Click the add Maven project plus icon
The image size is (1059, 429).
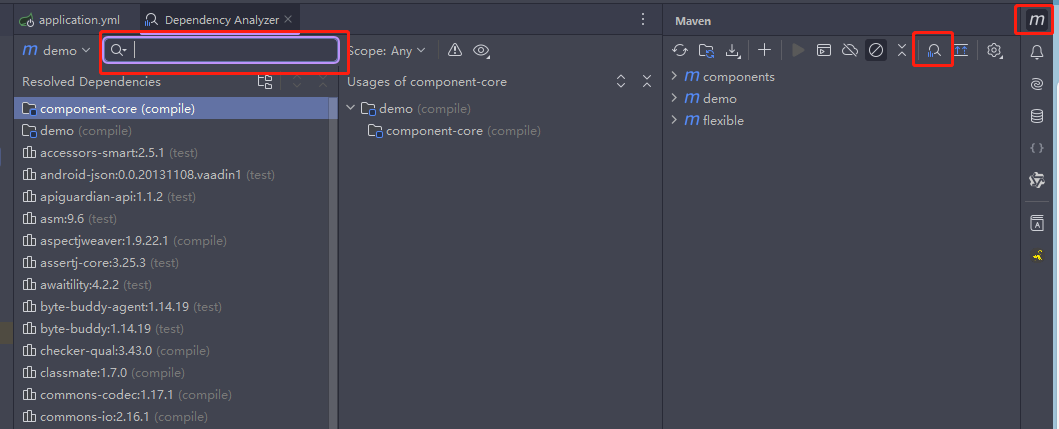point(764,50)
